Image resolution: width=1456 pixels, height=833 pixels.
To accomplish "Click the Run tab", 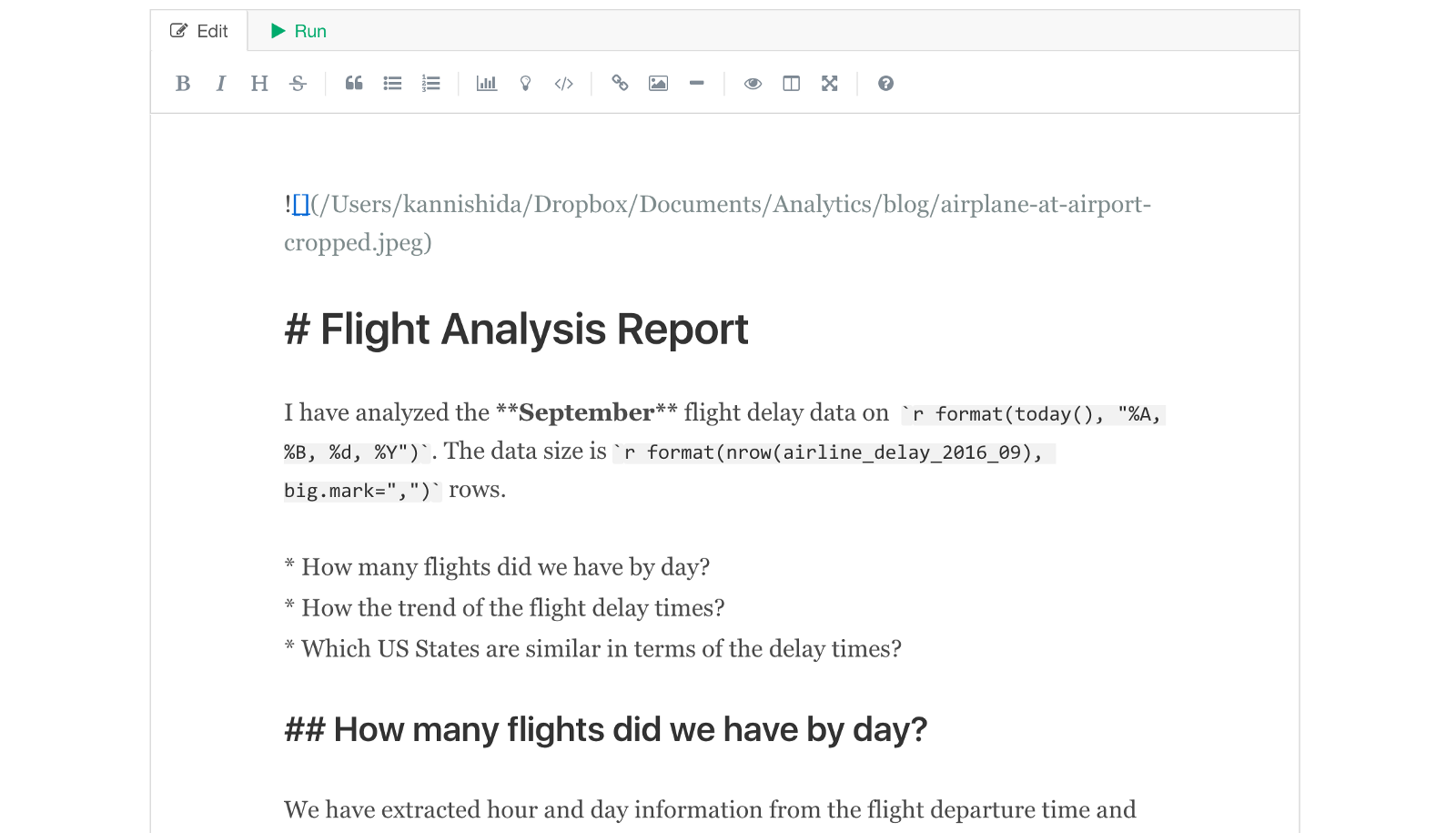I will 298,31.
